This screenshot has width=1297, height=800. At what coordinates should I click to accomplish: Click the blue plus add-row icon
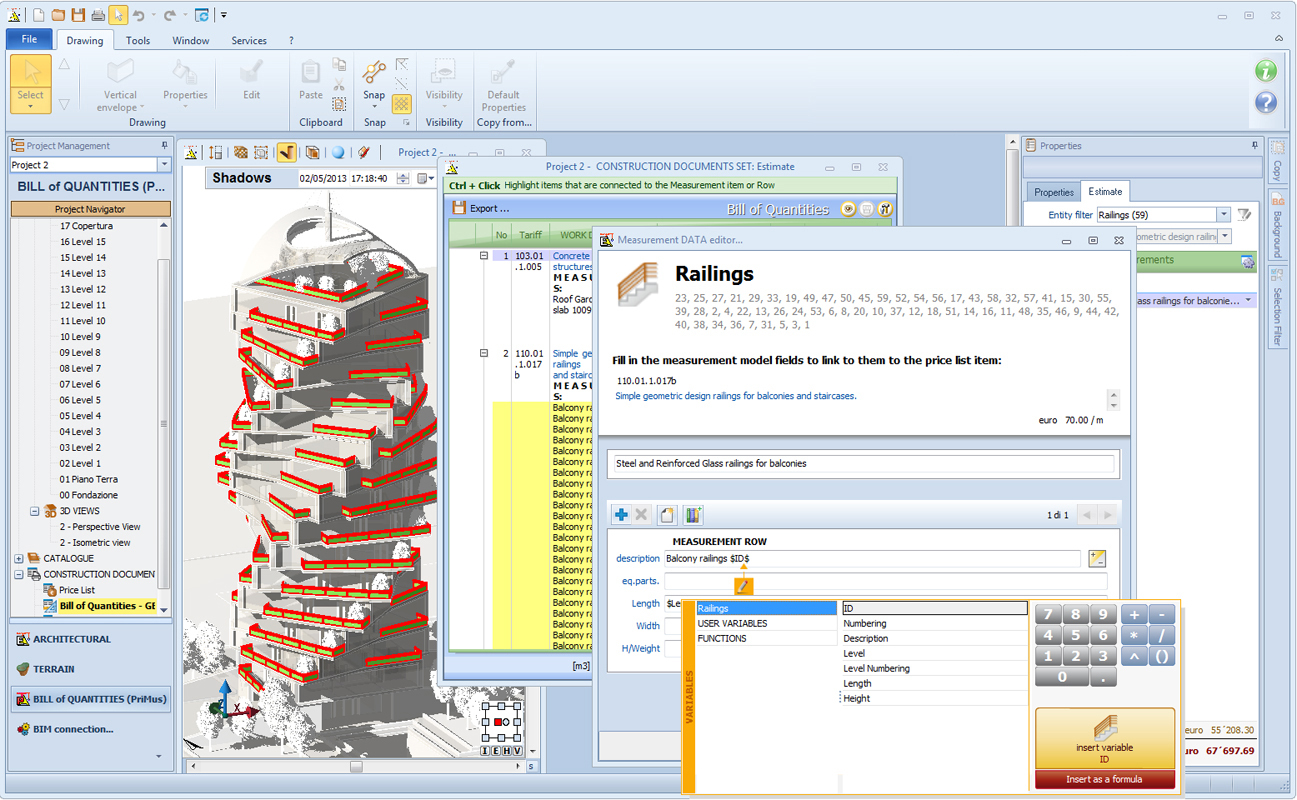621,515
